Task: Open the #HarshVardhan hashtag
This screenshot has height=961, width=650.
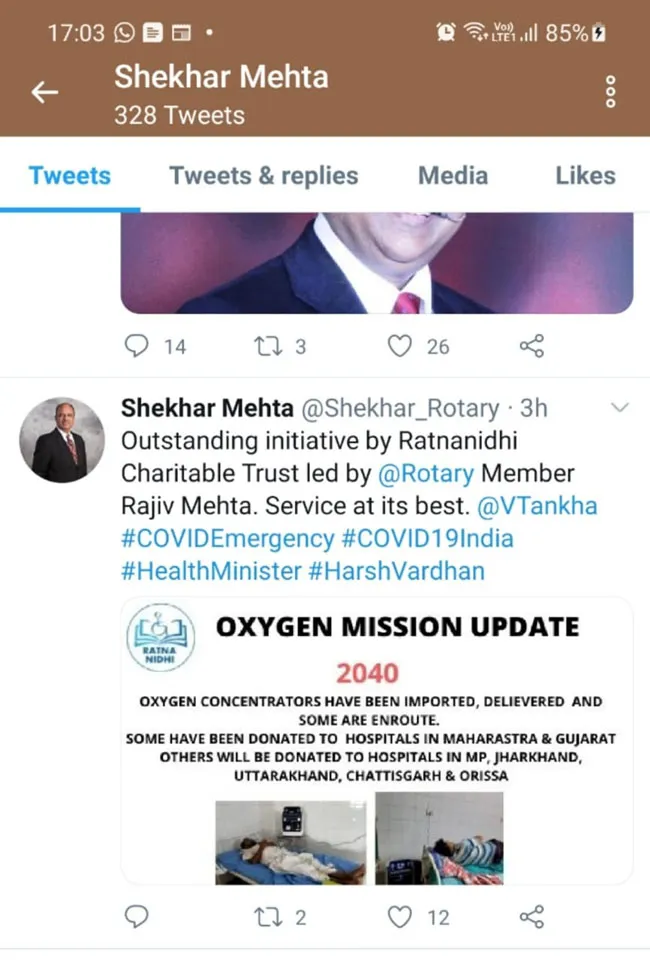Action: (x=396, y=571)
